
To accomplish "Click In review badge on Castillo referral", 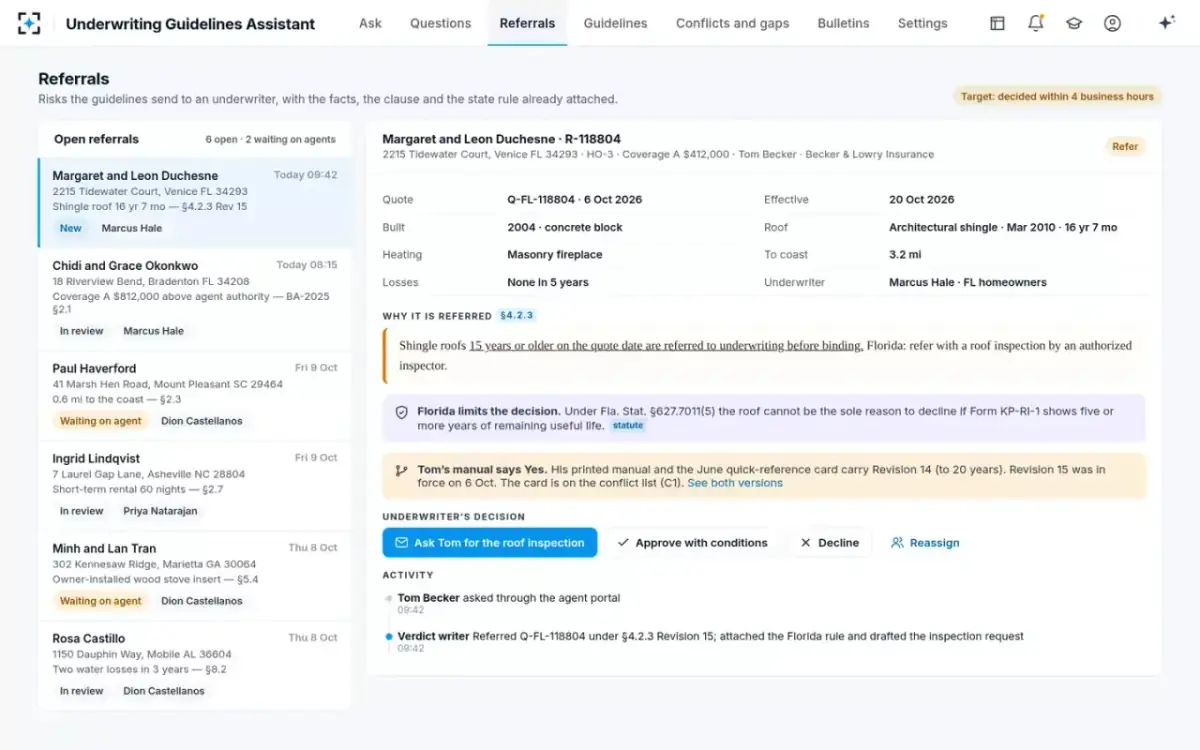I will [x=81, y=691].
